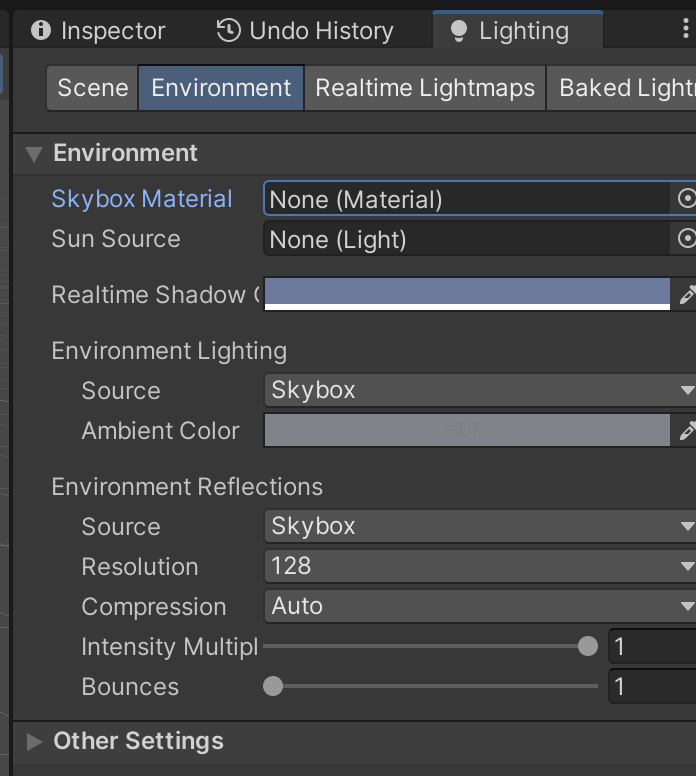Click the Environment Reflections heading
696x776 pixels.
pos(187,487)
